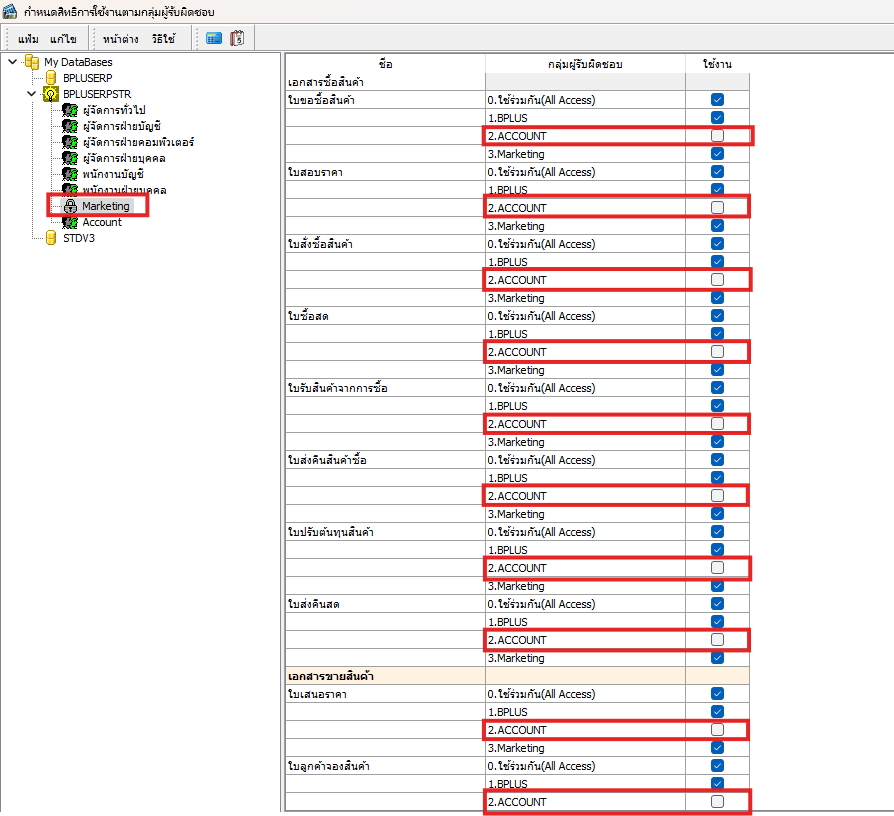Open the แฟ้ม menu
This screenshot has height=816, width=894.
(x=28, y=39)
